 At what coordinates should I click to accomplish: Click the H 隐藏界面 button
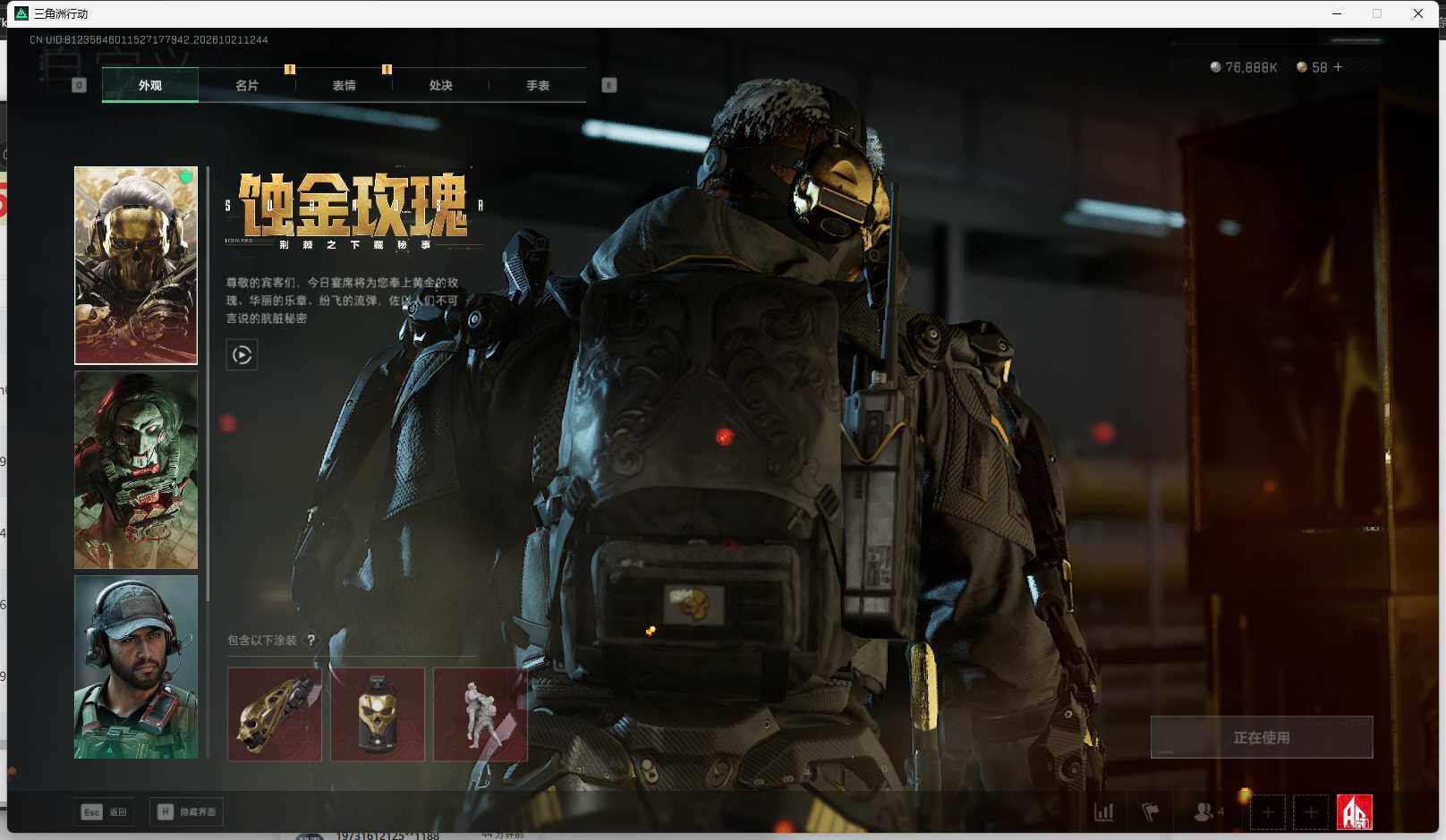point(186,811)
